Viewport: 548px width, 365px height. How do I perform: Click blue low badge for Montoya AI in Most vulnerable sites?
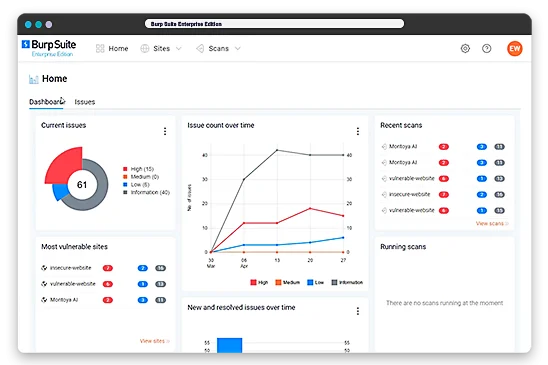[143, 300]
